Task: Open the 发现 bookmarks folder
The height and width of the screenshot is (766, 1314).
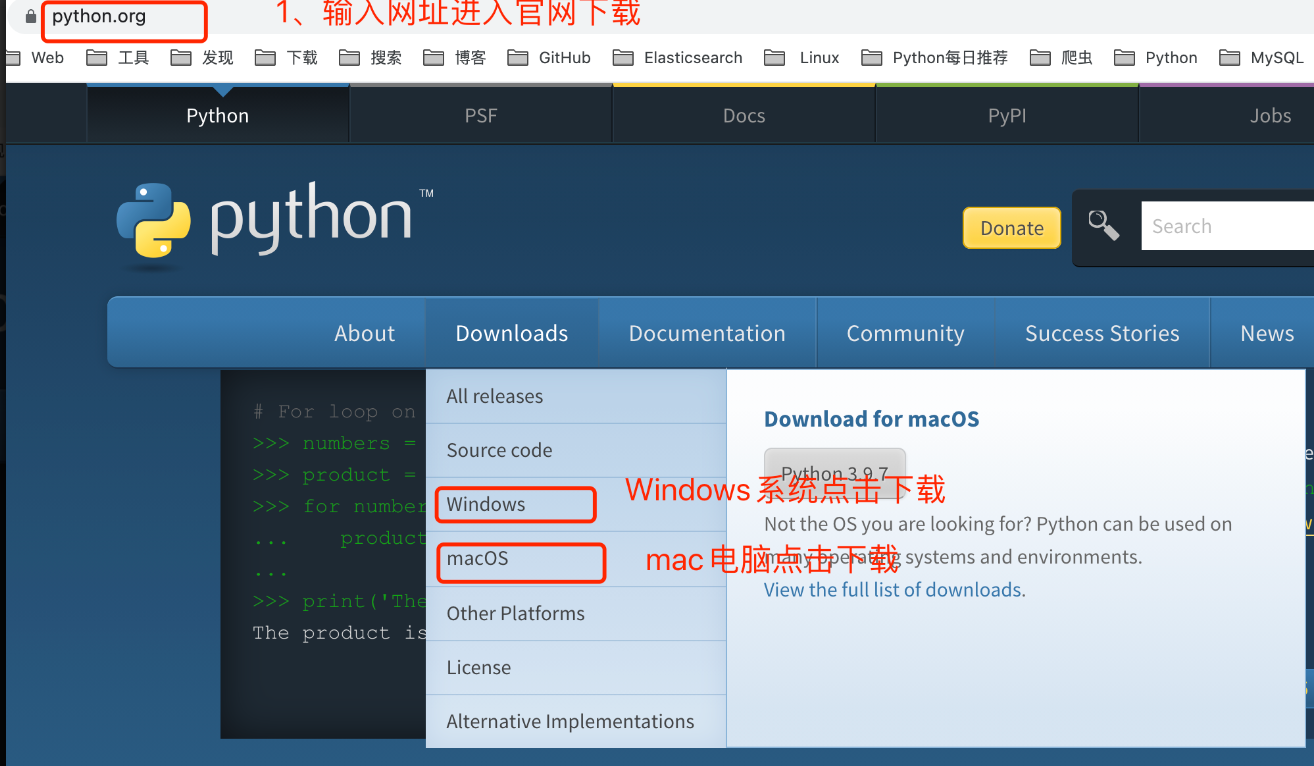Action: 201,57
